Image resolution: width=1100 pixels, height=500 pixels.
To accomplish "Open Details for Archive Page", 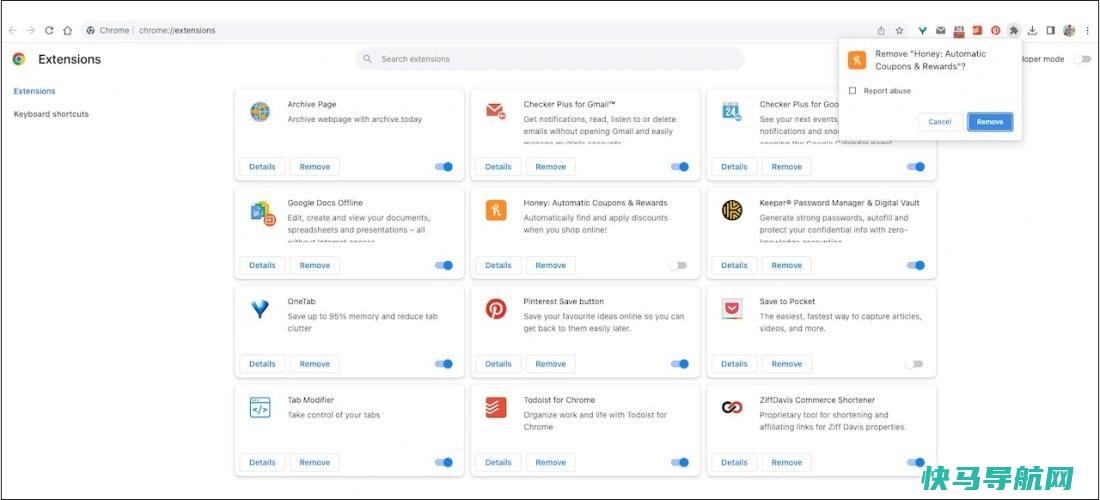I will pyautogui.click(x=262, y=167).
